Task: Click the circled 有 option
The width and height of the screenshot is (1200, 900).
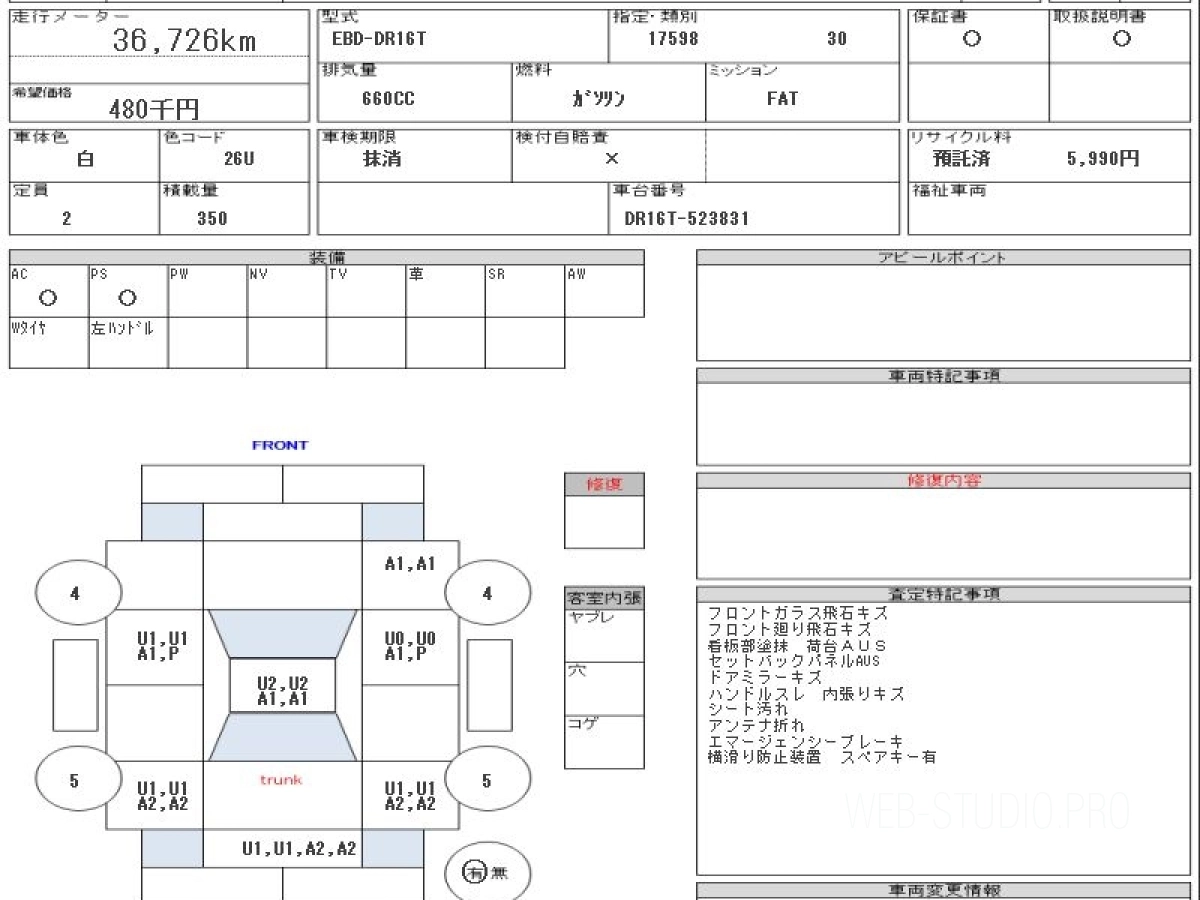Action: coord(474,873)
